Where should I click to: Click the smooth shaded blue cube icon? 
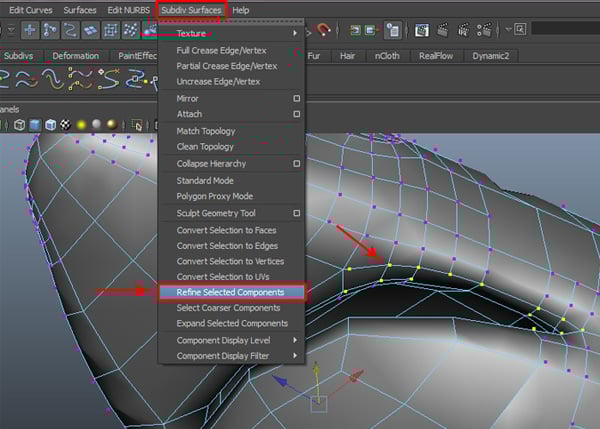pyautogui.click(x=35, y=125)
